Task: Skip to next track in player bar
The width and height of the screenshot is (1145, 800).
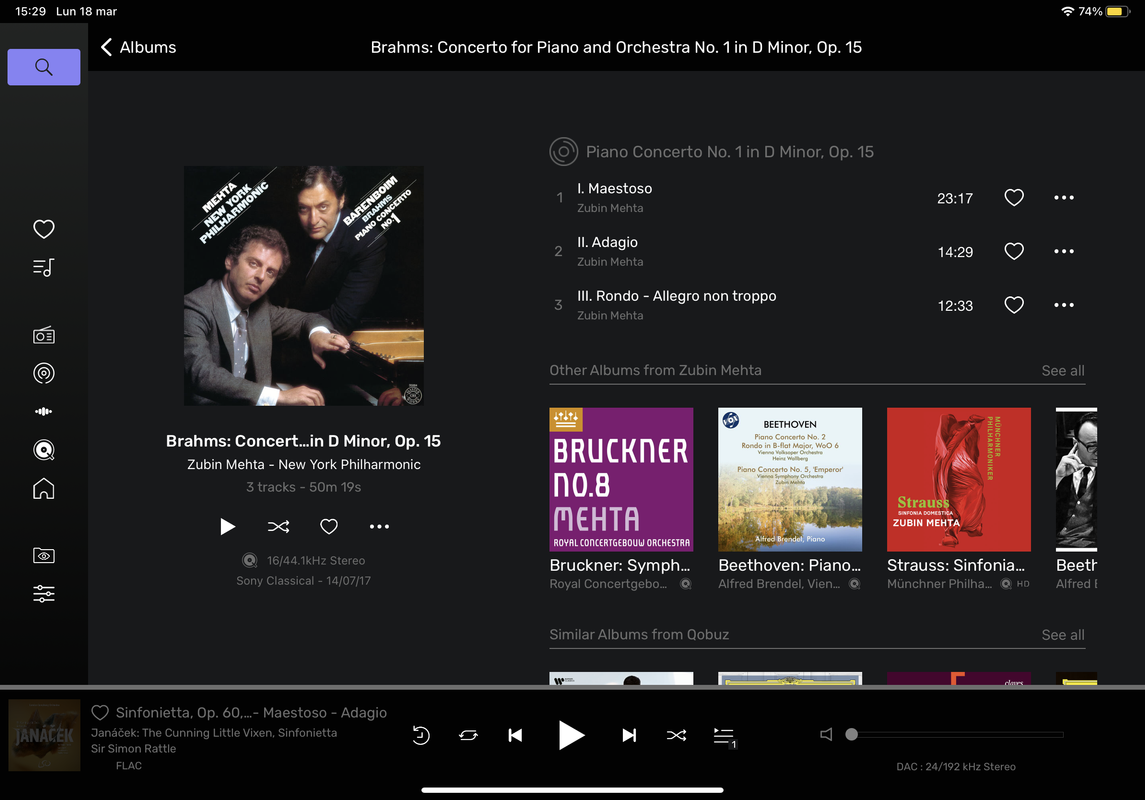Action: click(x=629, y=735)
